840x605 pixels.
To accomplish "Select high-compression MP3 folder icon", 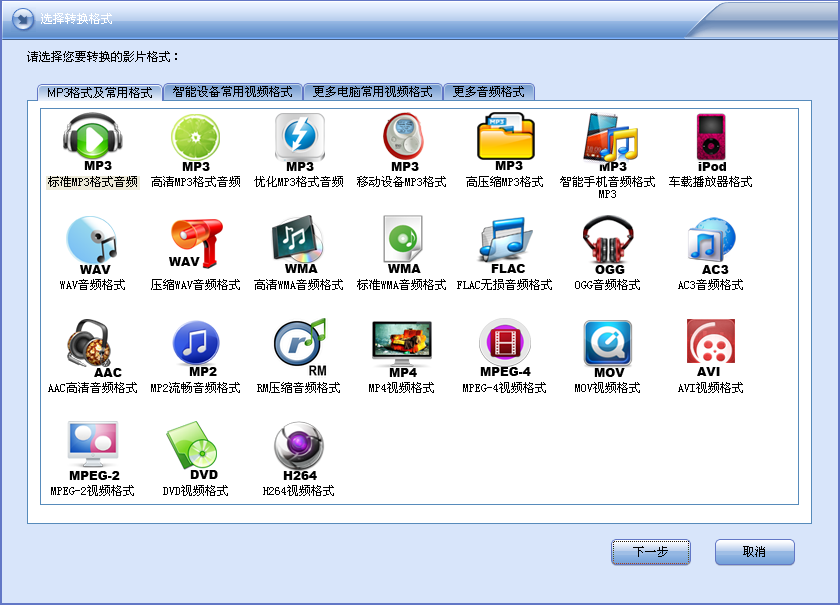I will [506, 142].
